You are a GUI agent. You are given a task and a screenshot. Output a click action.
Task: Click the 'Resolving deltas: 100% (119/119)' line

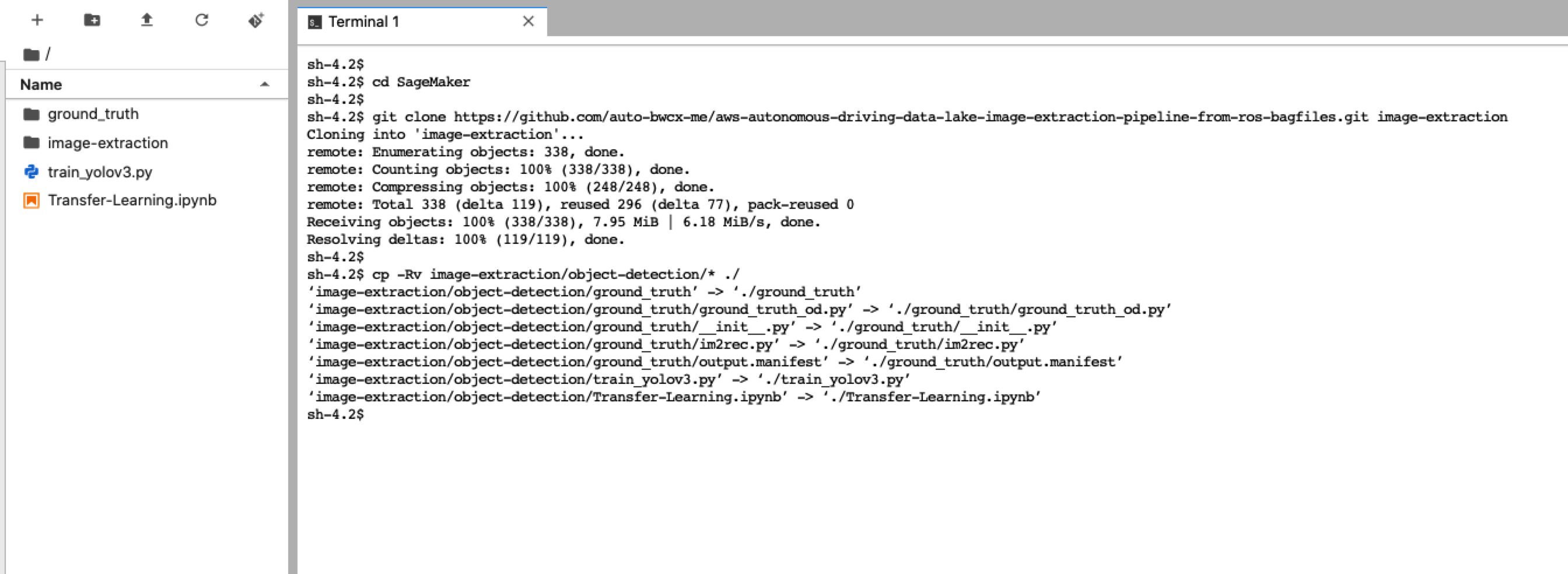[x=466, y=240]
